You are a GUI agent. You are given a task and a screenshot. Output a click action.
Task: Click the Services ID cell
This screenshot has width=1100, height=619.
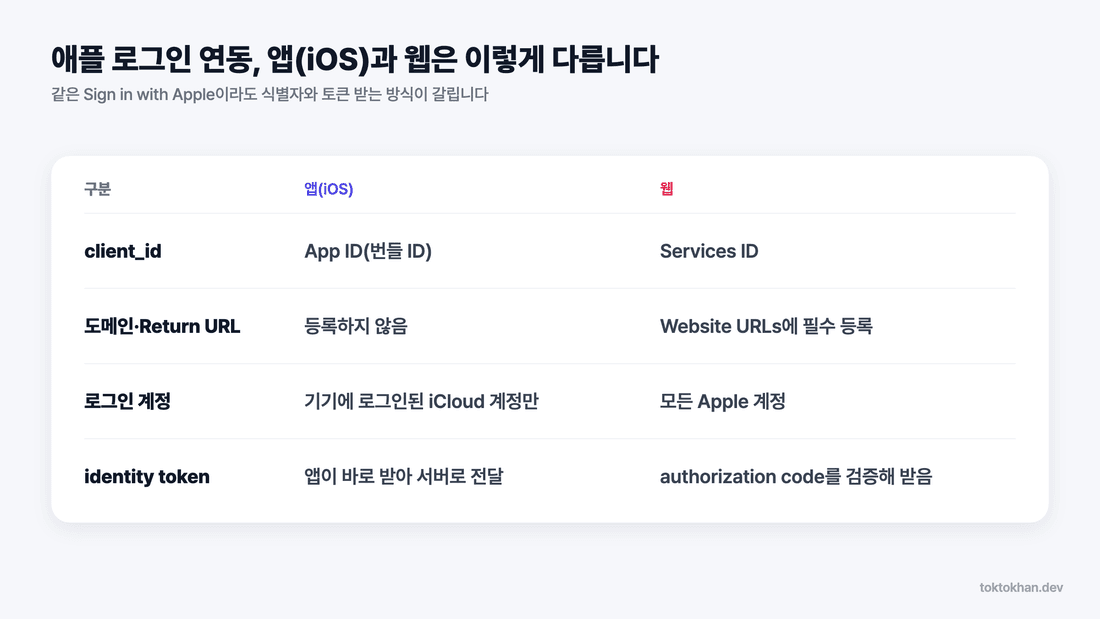point(709,251)
